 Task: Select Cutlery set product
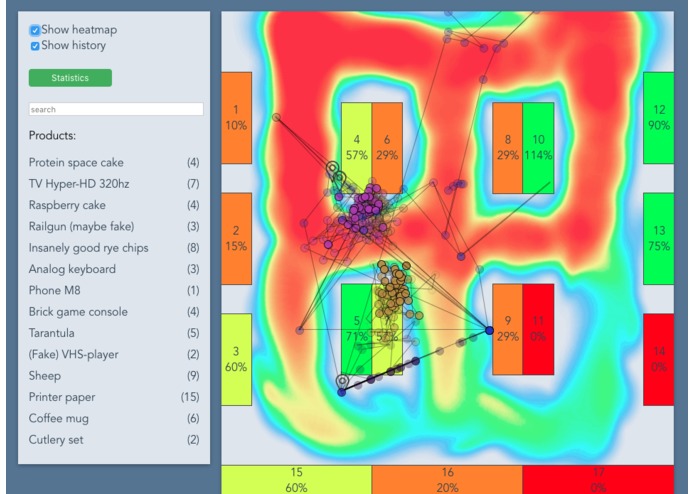114,440
